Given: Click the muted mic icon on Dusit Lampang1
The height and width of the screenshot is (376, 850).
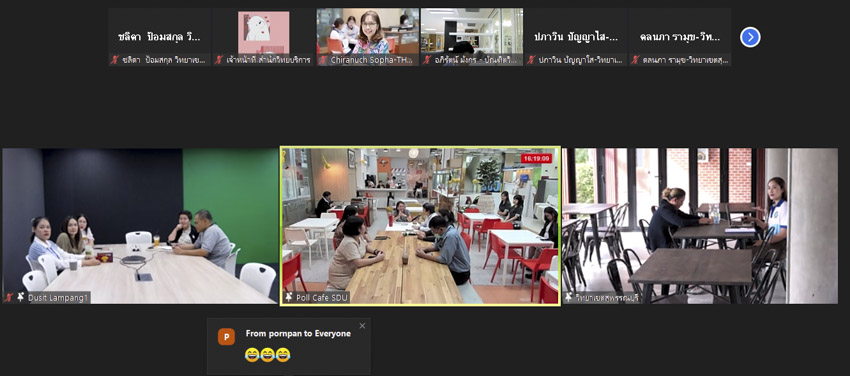Looking at the screenshot, I should (9, 297).
